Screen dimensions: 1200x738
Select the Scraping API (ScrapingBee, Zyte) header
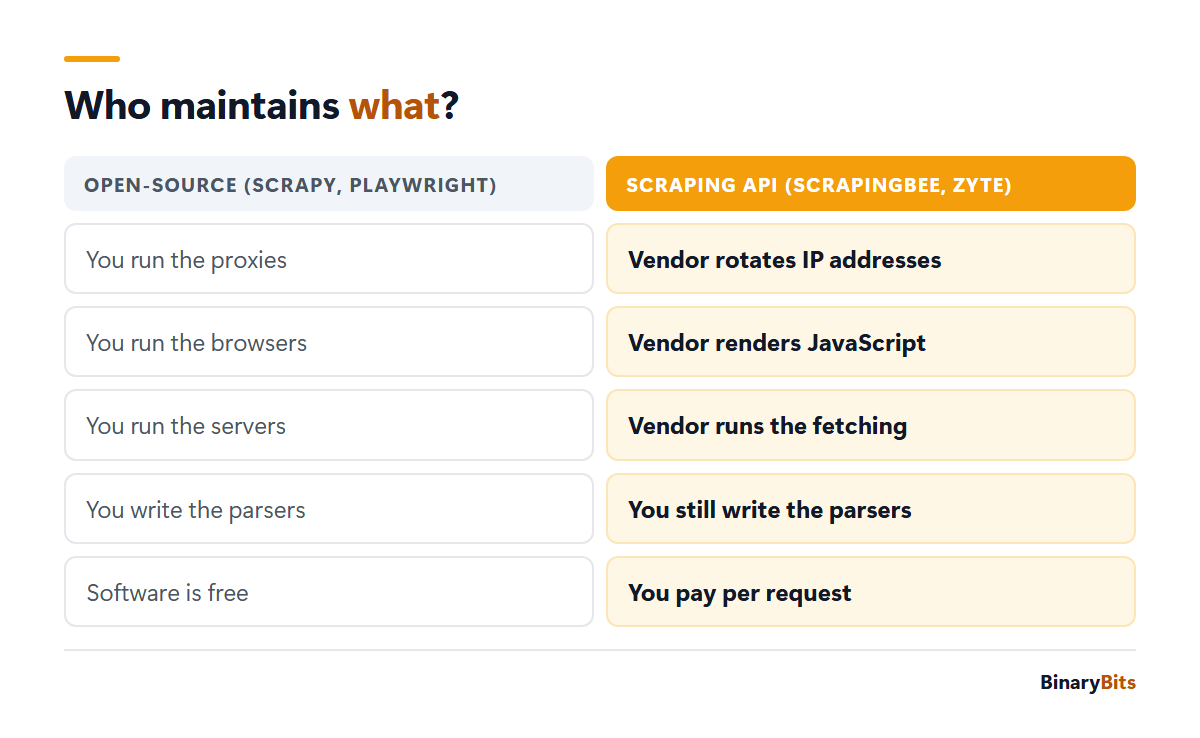tap(871, 184)
